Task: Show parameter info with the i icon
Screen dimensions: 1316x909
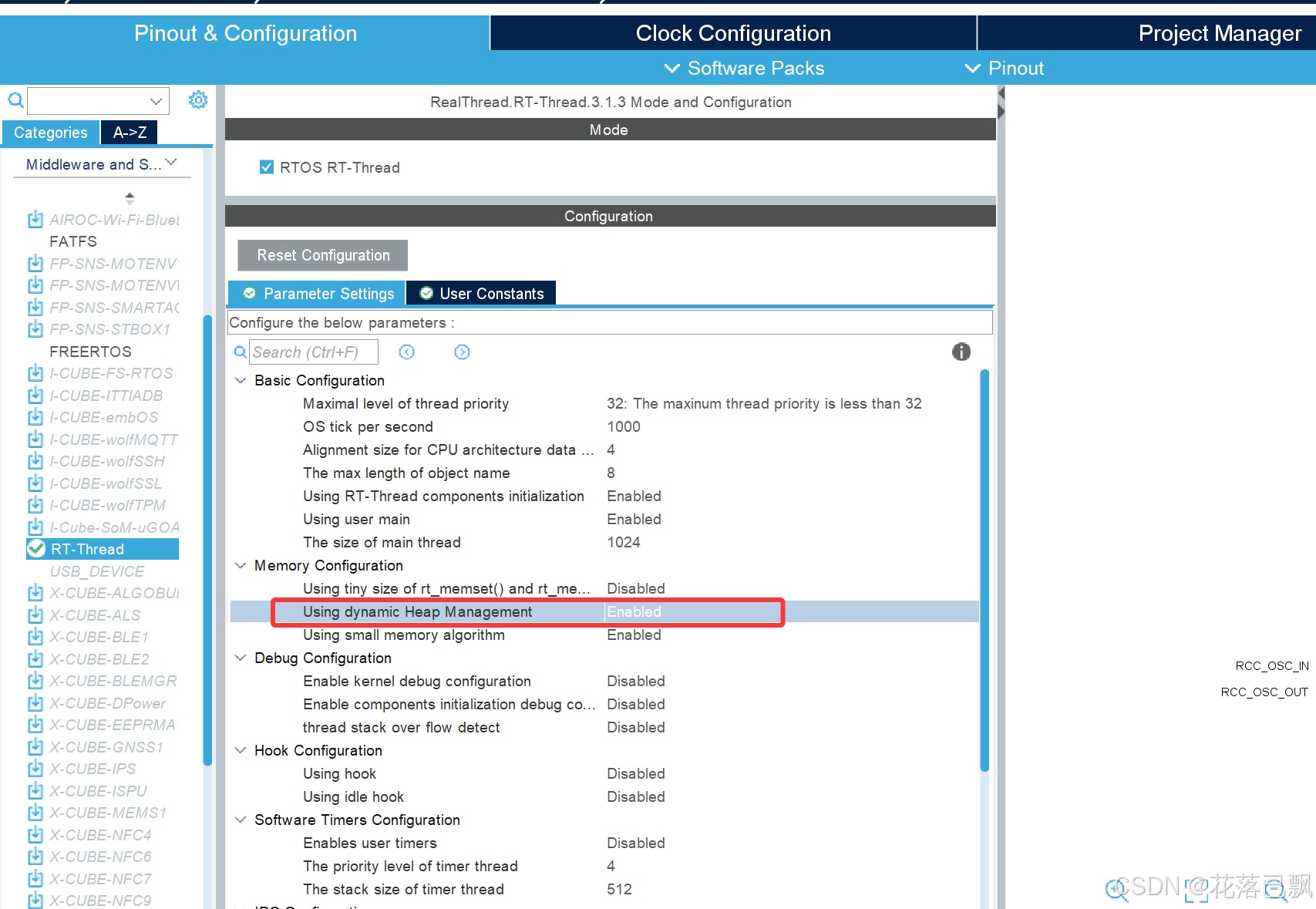Action: click(x=961, y=352)
